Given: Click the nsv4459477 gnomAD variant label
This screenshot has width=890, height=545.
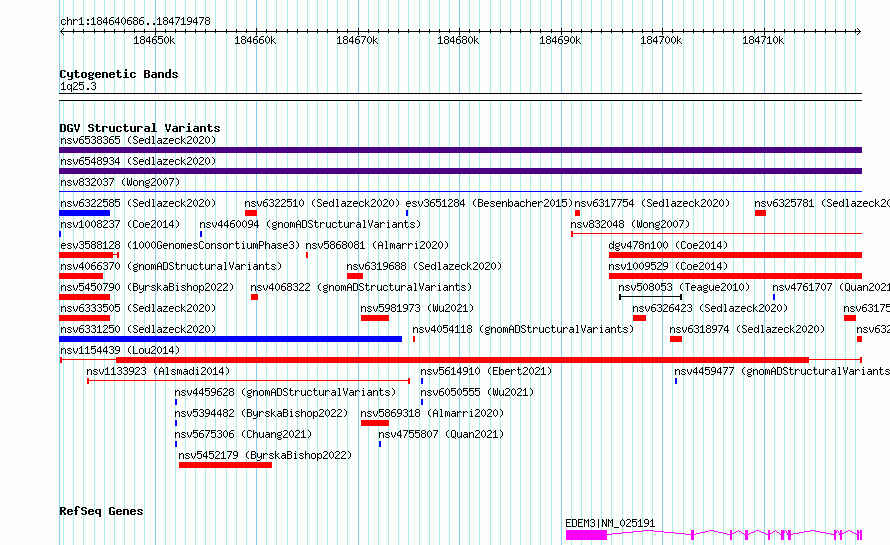Looking at the screenshot, I should pos(782,371).
